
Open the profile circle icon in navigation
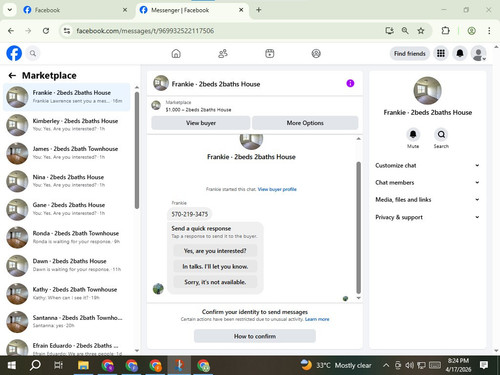316,53
